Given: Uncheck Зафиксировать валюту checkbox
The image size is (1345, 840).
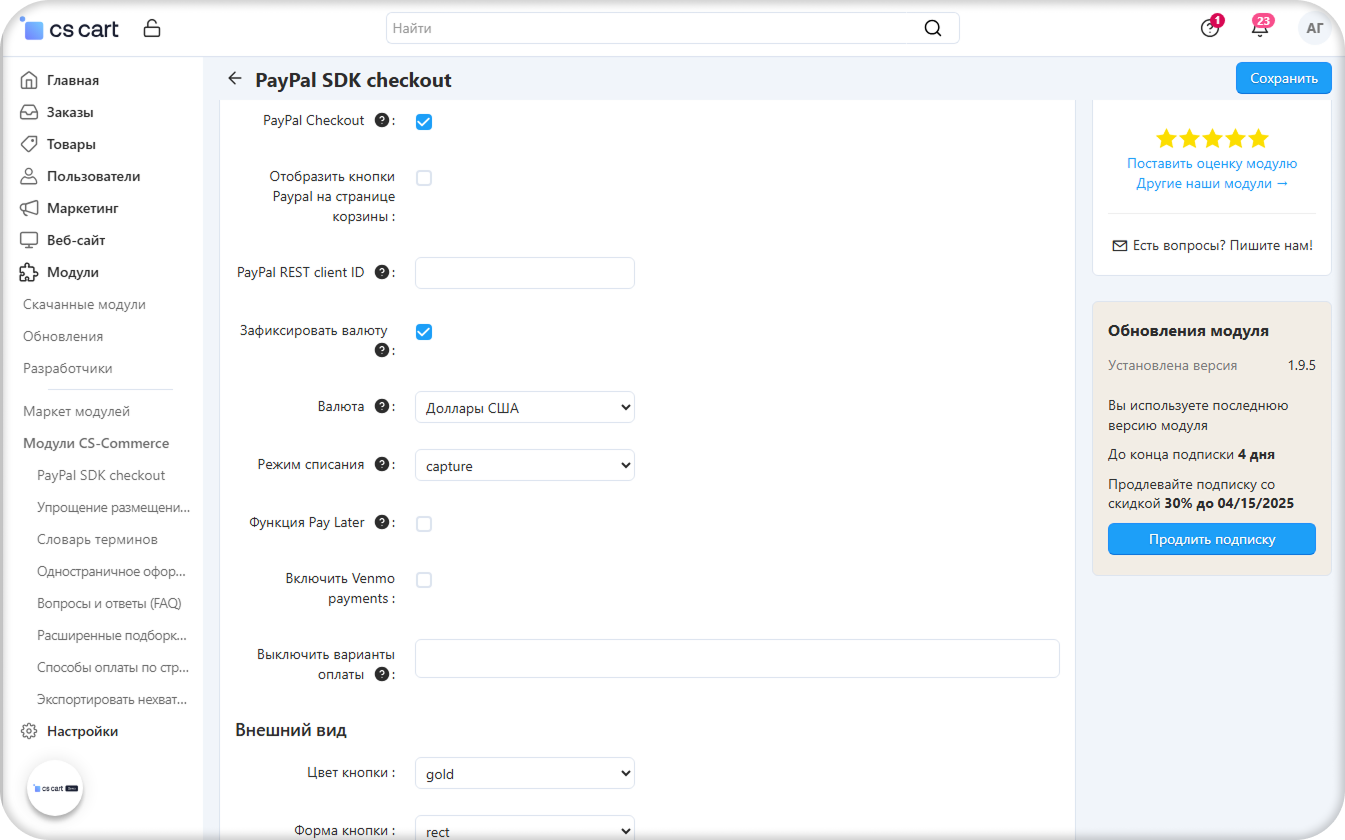Looking at the screenshot, I should (424, 332).
